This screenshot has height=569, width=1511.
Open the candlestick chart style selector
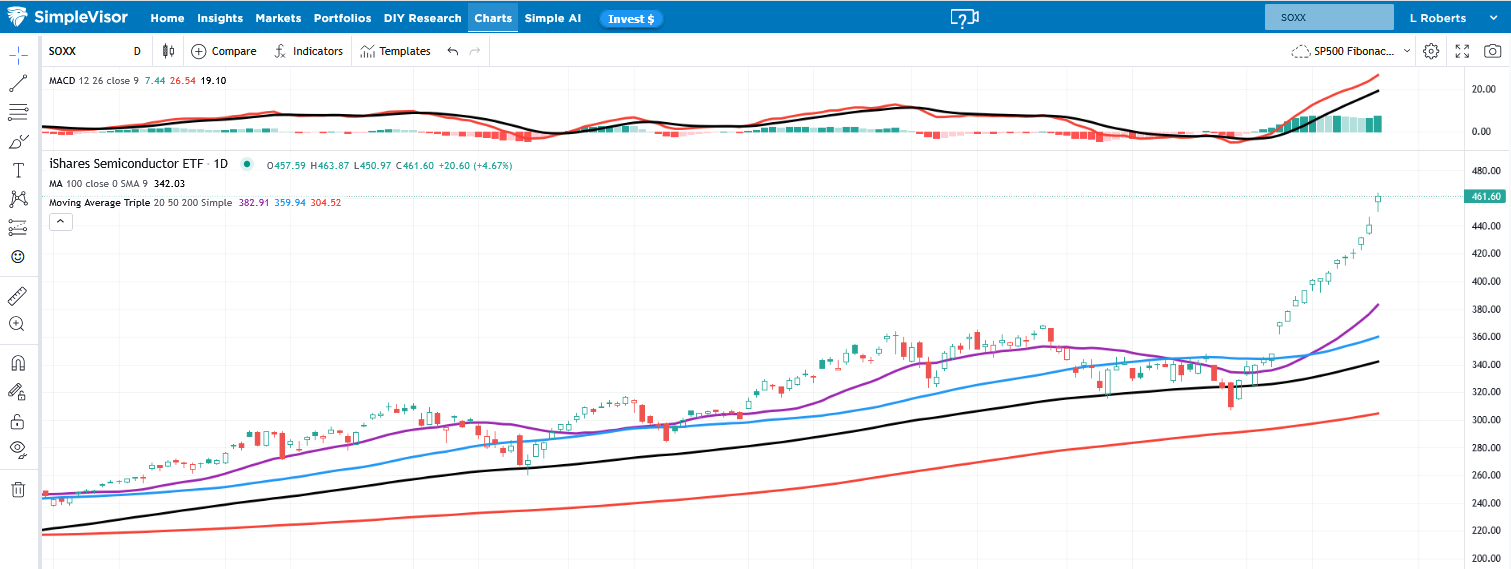click(x=168, y=51)
